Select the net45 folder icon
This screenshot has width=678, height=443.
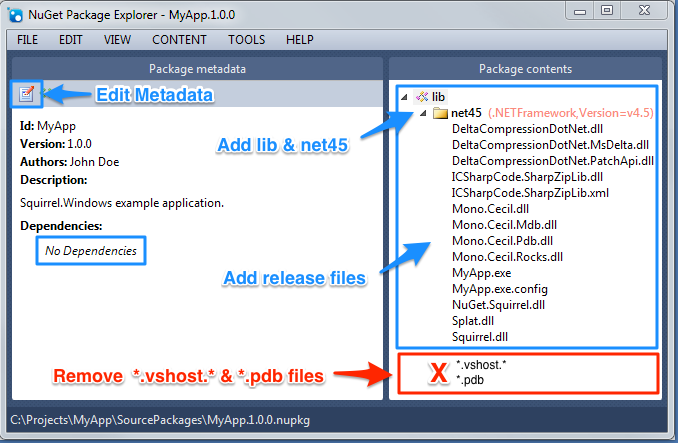point(439,113)
